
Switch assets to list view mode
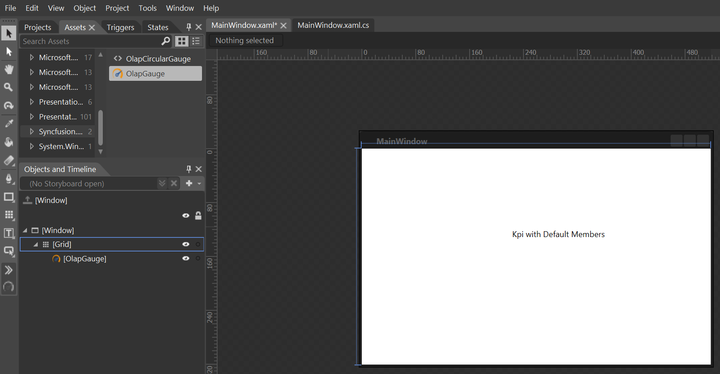coord(196,41)
